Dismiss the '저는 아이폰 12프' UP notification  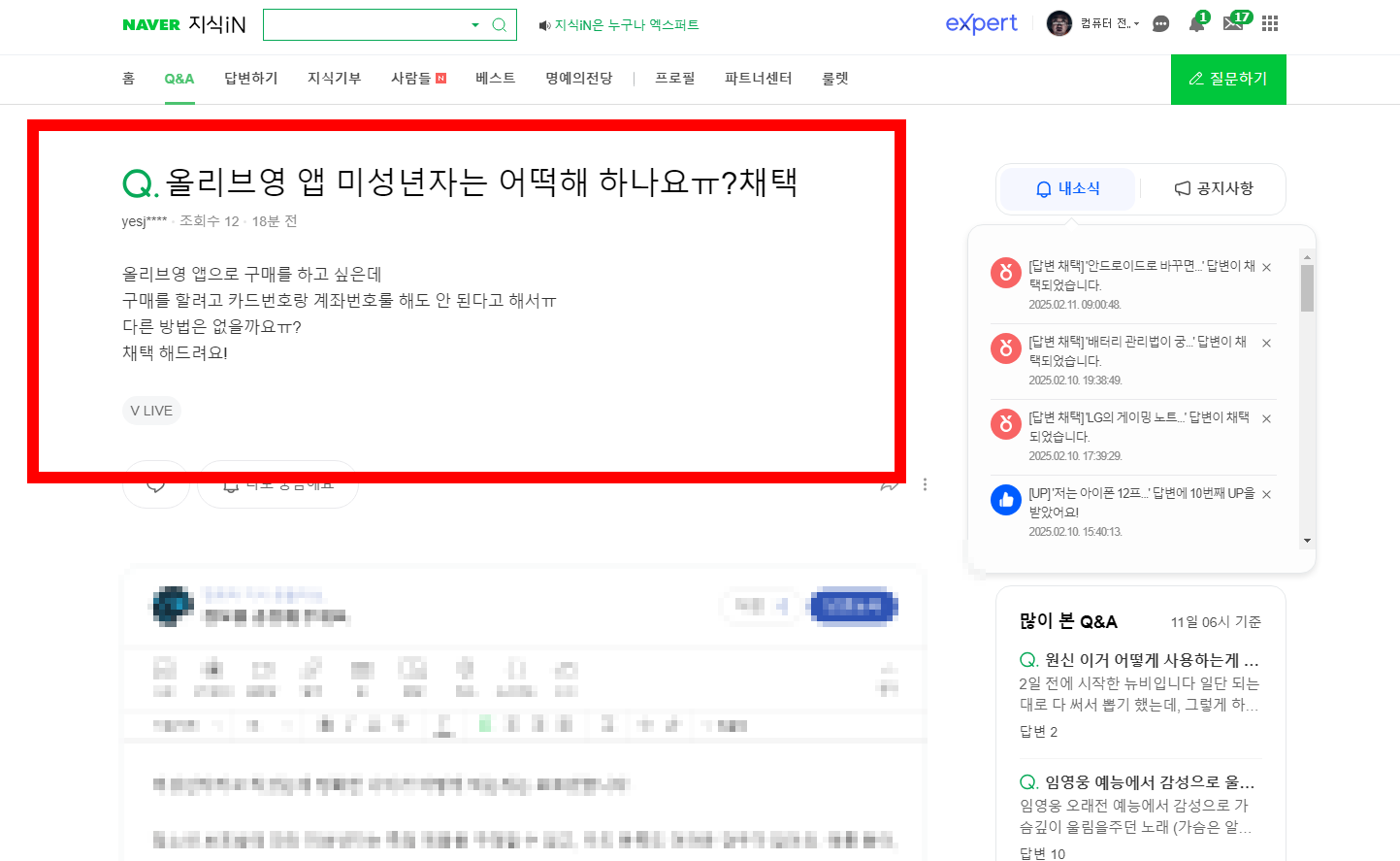click(x=1266, y=494)
